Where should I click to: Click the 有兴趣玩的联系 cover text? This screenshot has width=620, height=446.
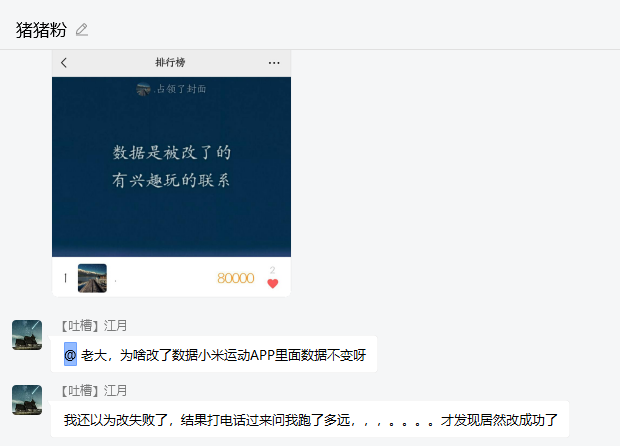click(171, 180)
